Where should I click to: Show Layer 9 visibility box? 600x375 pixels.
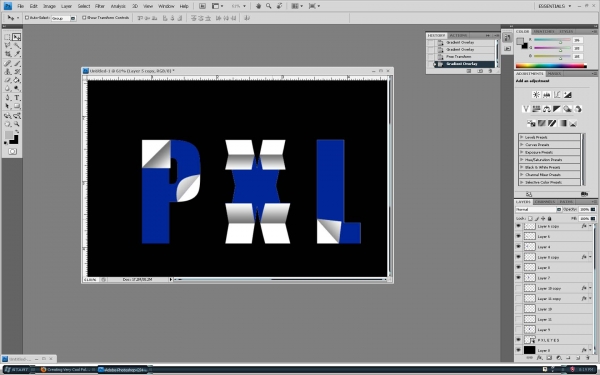click(x=518, y=329)
